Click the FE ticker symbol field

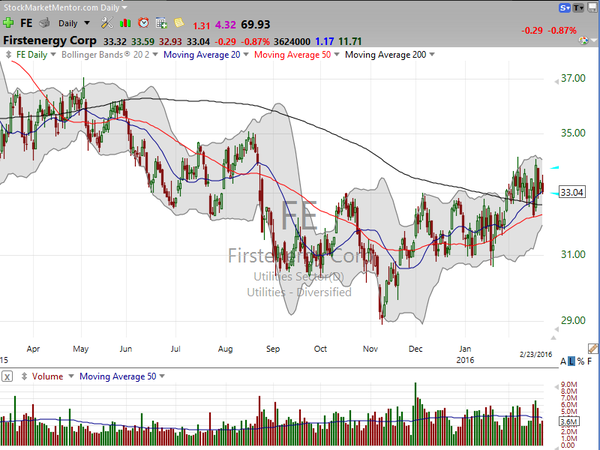coord(26,23)
